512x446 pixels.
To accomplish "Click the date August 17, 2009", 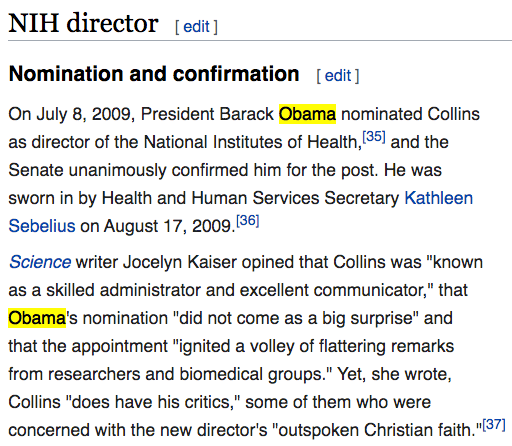I will coord(168,226).
